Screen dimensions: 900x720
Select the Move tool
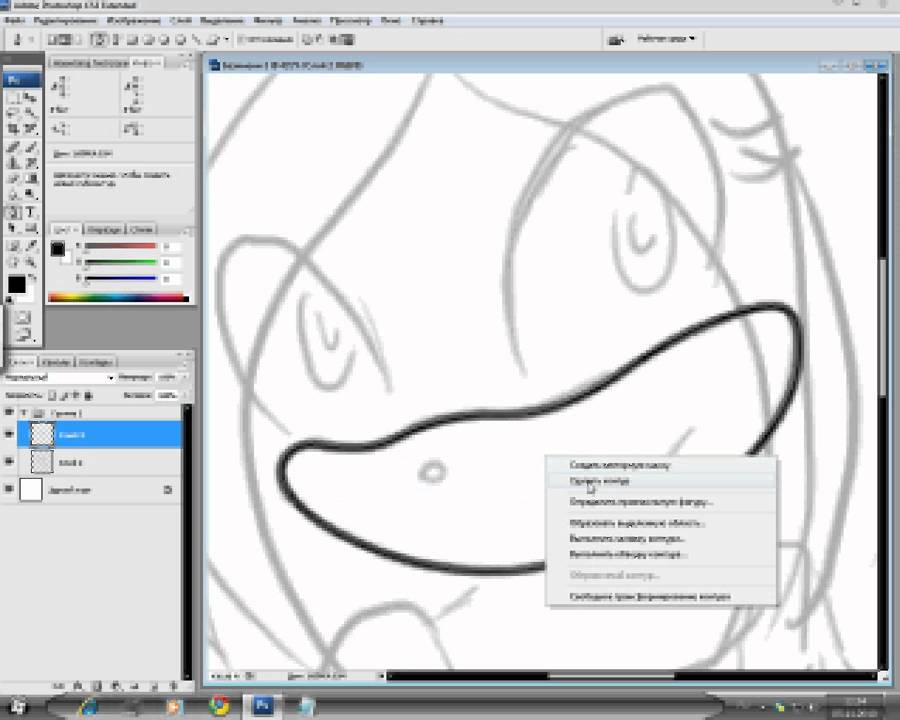30,97
